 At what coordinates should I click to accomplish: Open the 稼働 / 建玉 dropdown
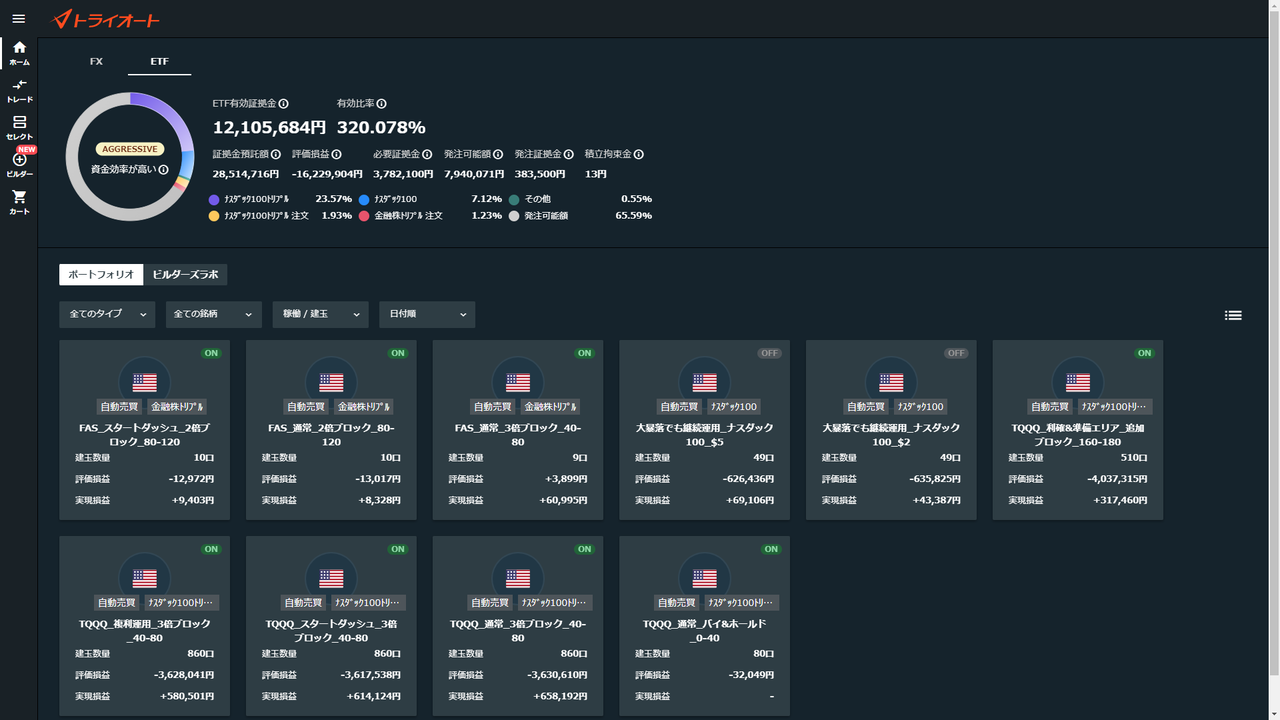pyautogui.click(x=320, y=314)
